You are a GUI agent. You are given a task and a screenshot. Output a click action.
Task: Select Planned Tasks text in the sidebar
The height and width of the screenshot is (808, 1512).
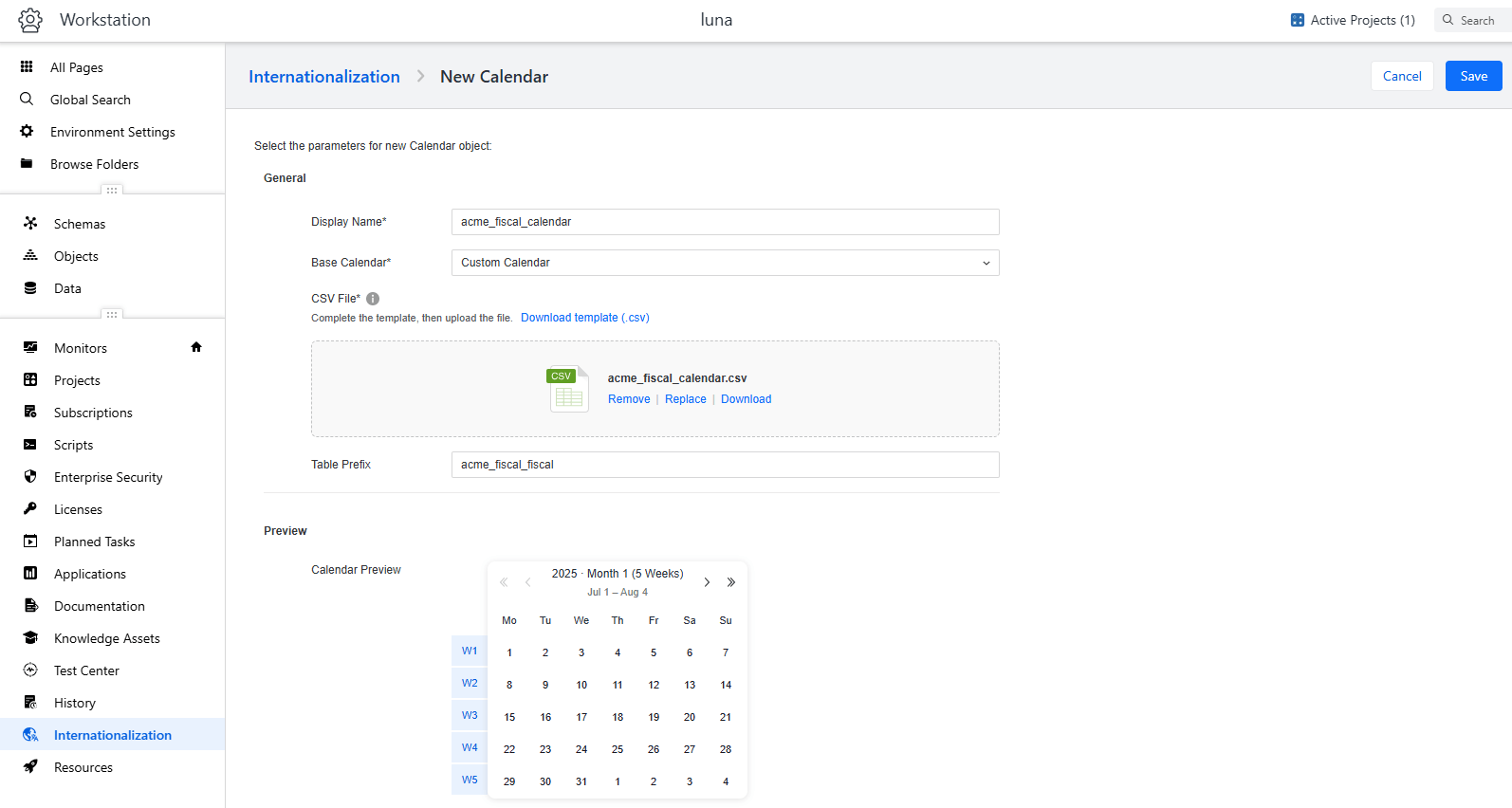94,542
